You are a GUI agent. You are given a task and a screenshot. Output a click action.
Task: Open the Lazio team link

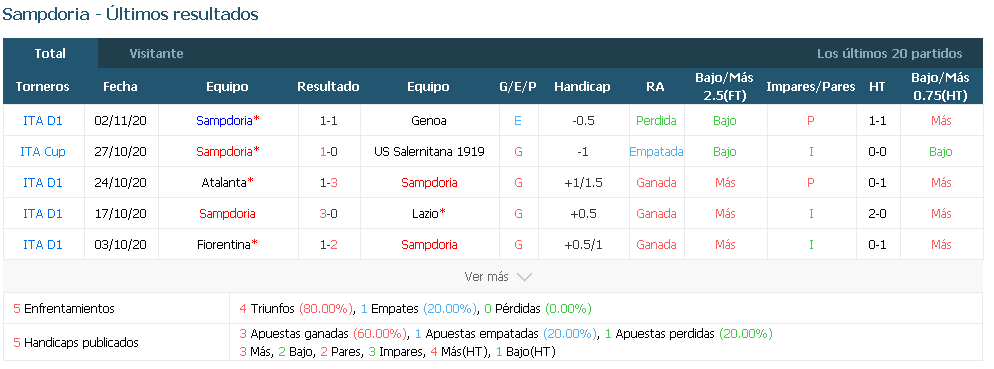[x=425, y=214]
